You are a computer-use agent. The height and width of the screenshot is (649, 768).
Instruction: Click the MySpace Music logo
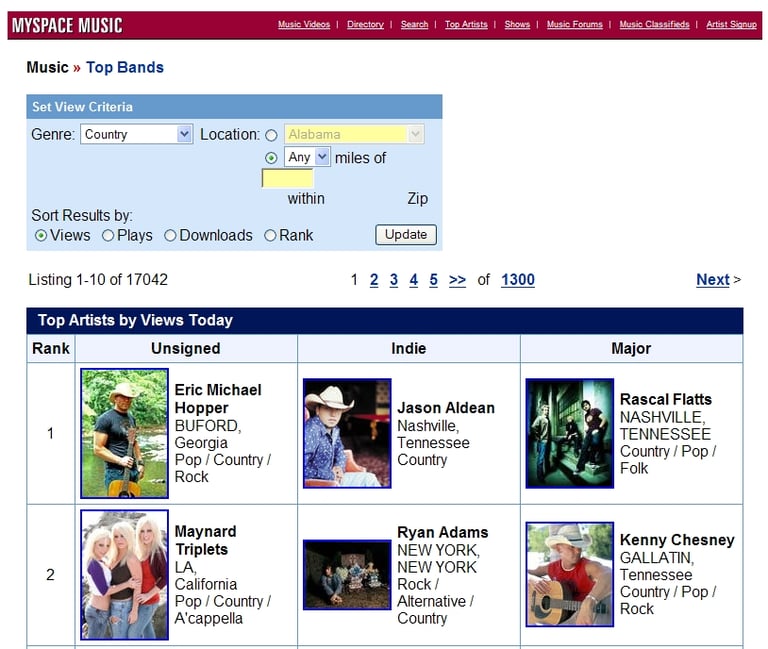coord(67,25)
